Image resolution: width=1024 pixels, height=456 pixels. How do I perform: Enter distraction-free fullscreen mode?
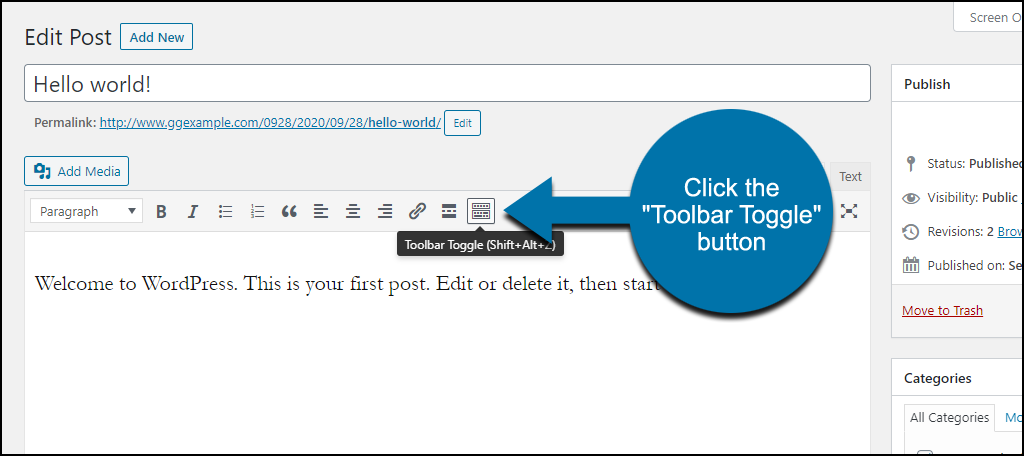tap(848, 211)
